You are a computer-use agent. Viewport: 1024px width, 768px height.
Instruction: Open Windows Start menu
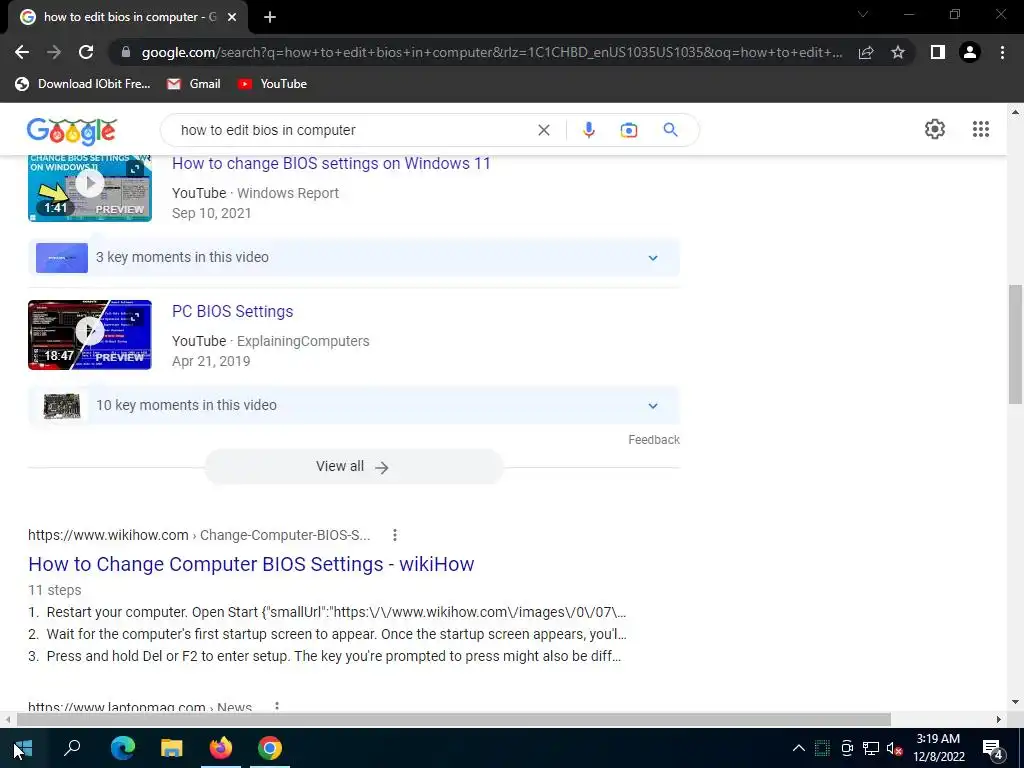coord(23,748)
